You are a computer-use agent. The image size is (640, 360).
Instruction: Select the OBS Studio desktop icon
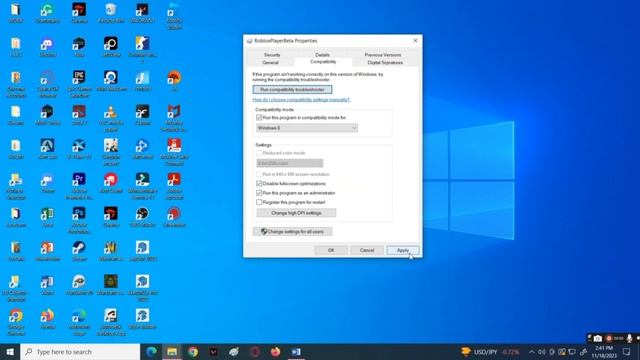coord(142,216)
